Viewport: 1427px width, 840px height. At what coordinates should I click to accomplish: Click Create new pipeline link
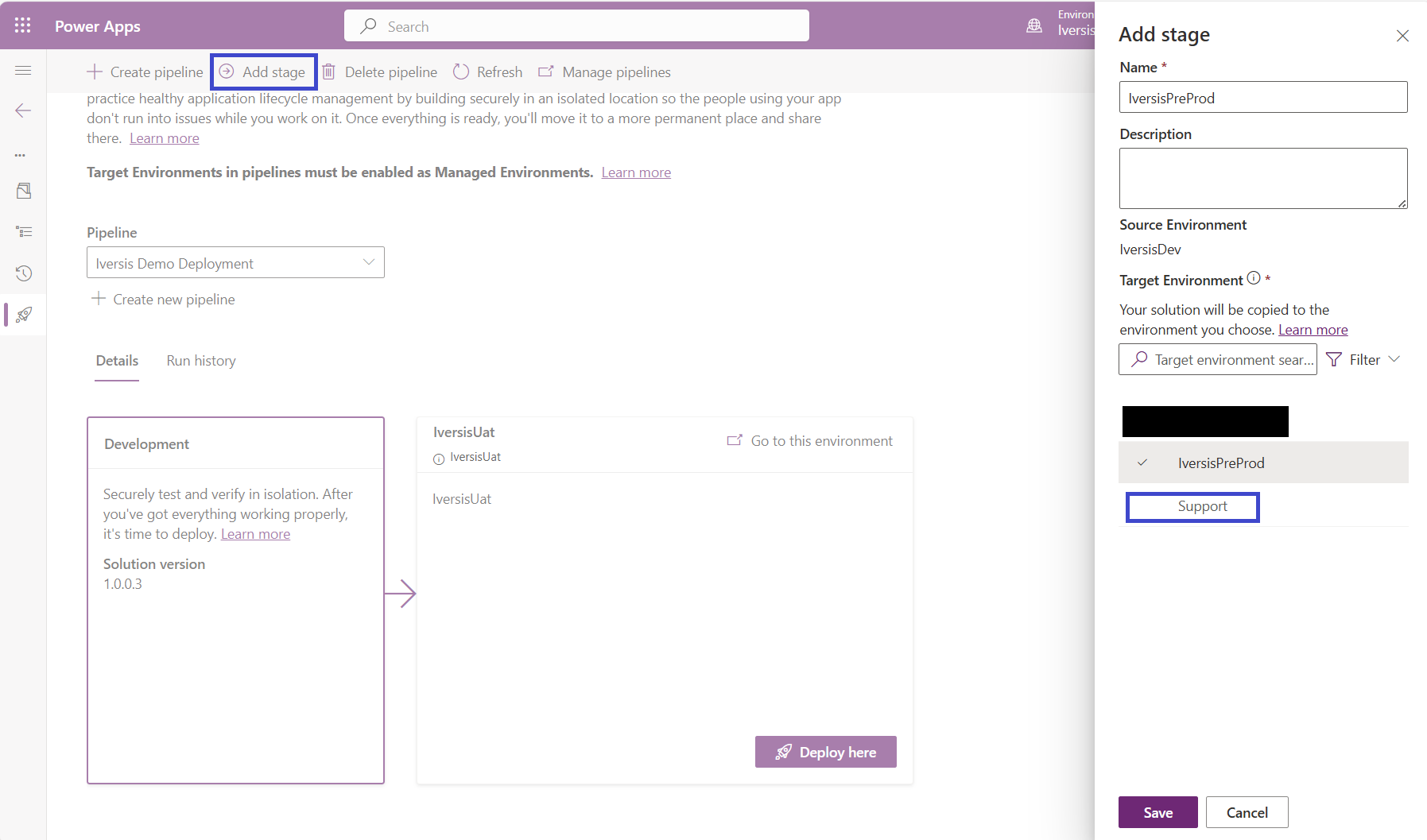tap(164, 300)
